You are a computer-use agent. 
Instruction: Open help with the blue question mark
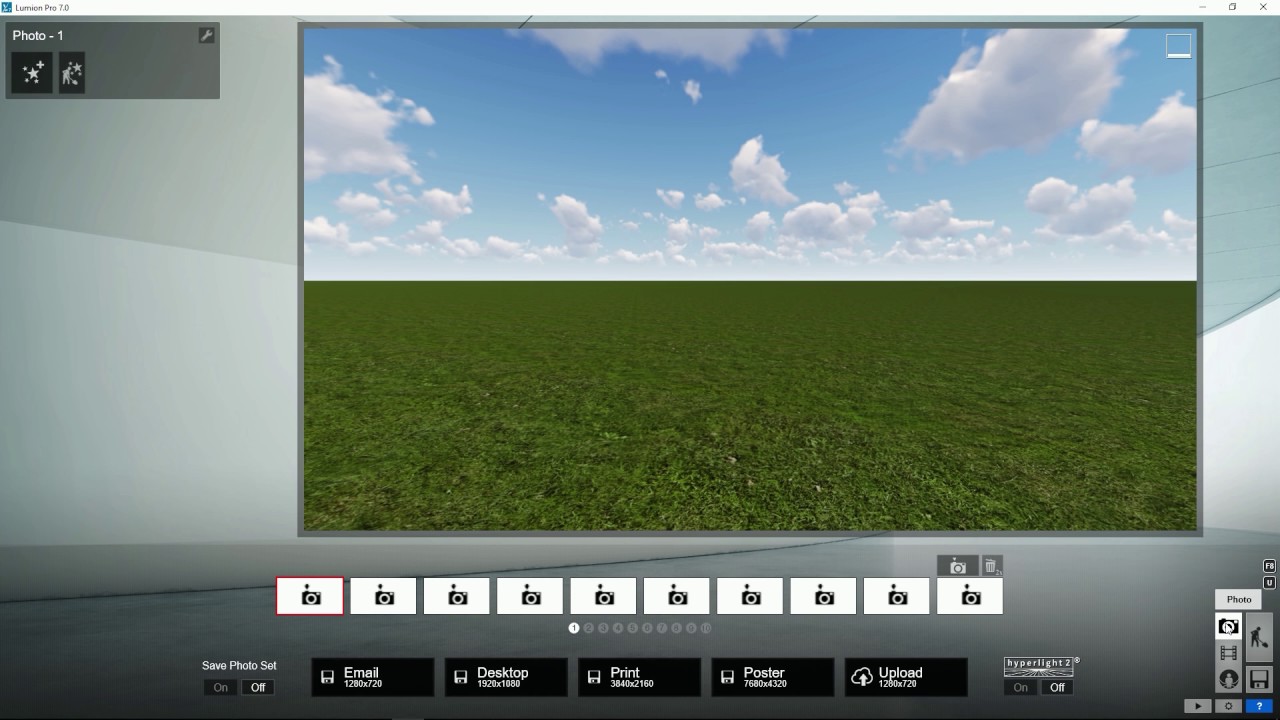click(x=1260, y=706)
